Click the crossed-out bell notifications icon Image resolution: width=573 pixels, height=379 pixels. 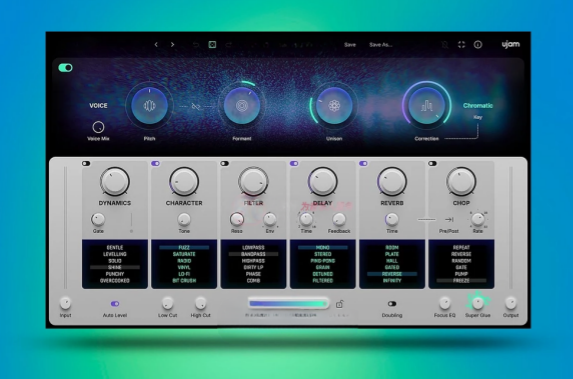445,45
